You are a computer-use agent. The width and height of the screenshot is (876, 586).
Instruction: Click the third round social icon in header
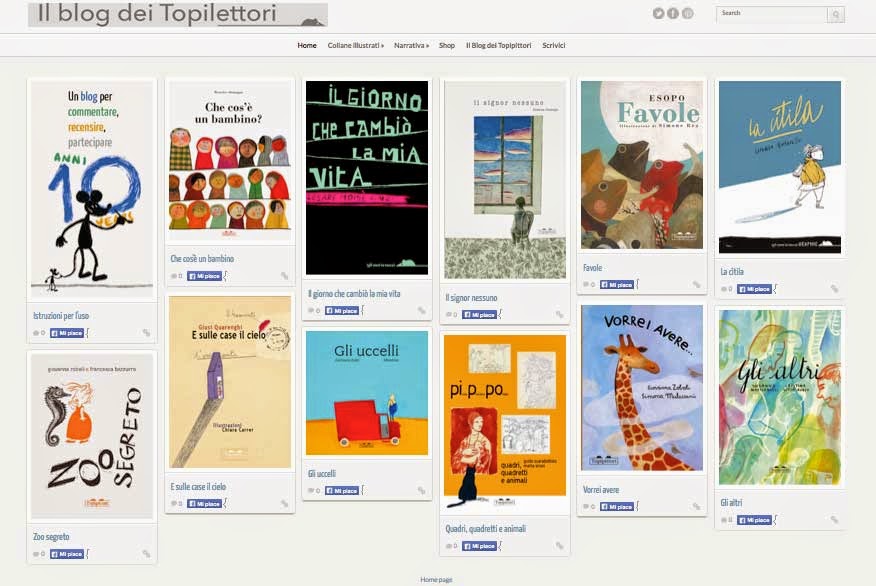pos(688,13)
